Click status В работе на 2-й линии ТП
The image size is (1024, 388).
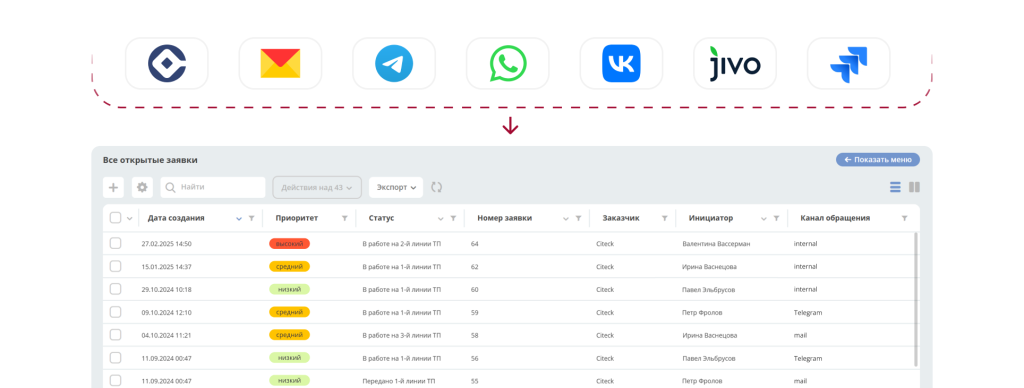(x=402, y=244)
